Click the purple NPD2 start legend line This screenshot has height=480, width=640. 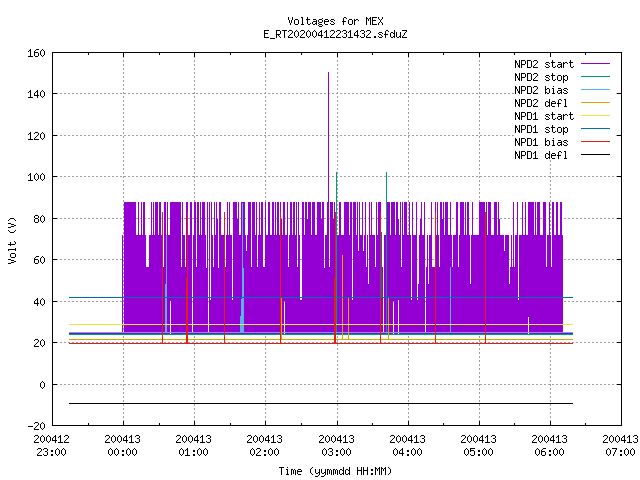click(595, 64)
